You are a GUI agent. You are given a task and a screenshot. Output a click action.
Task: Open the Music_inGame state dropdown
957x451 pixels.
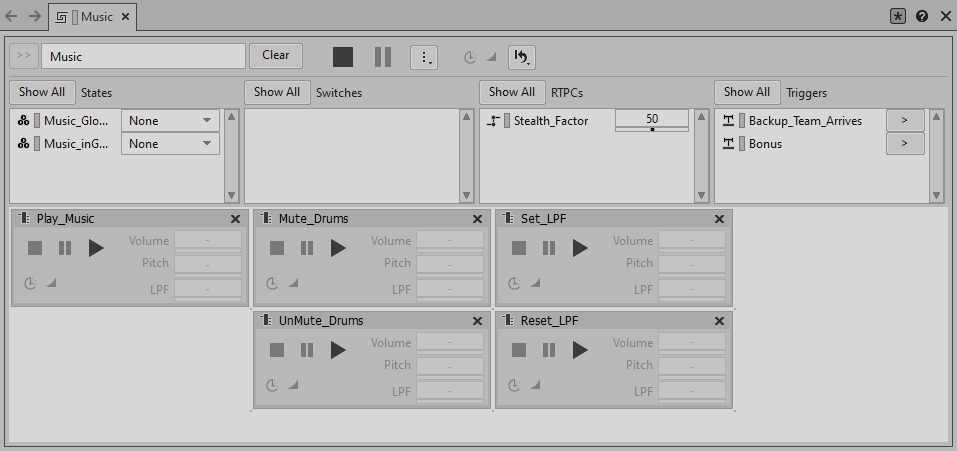tap(170, 144)
